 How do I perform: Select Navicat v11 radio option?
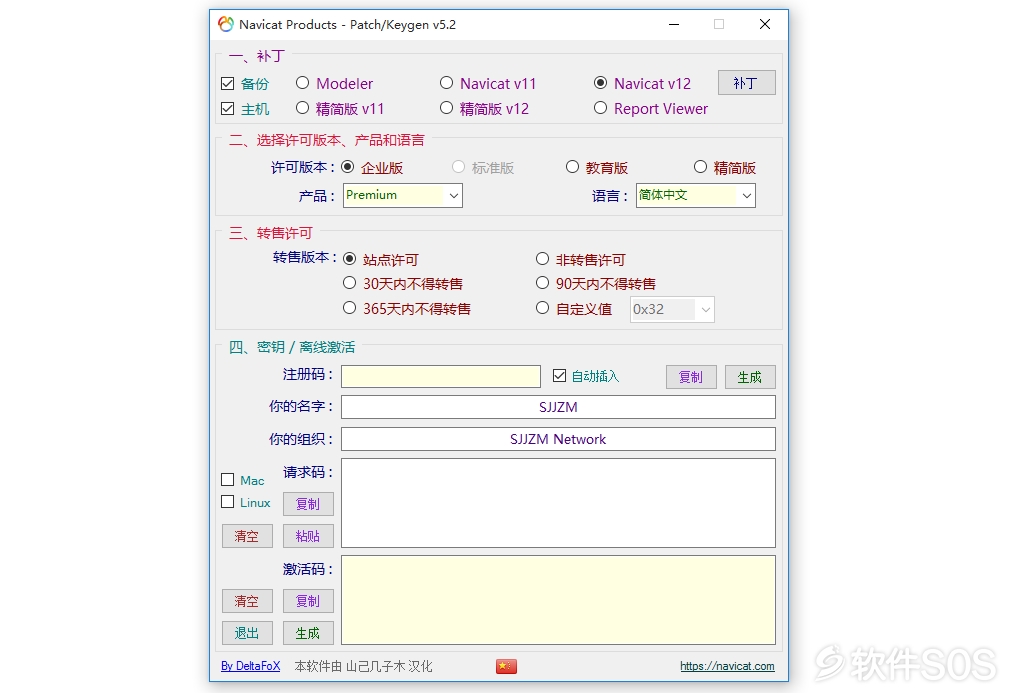click(446, 83)
